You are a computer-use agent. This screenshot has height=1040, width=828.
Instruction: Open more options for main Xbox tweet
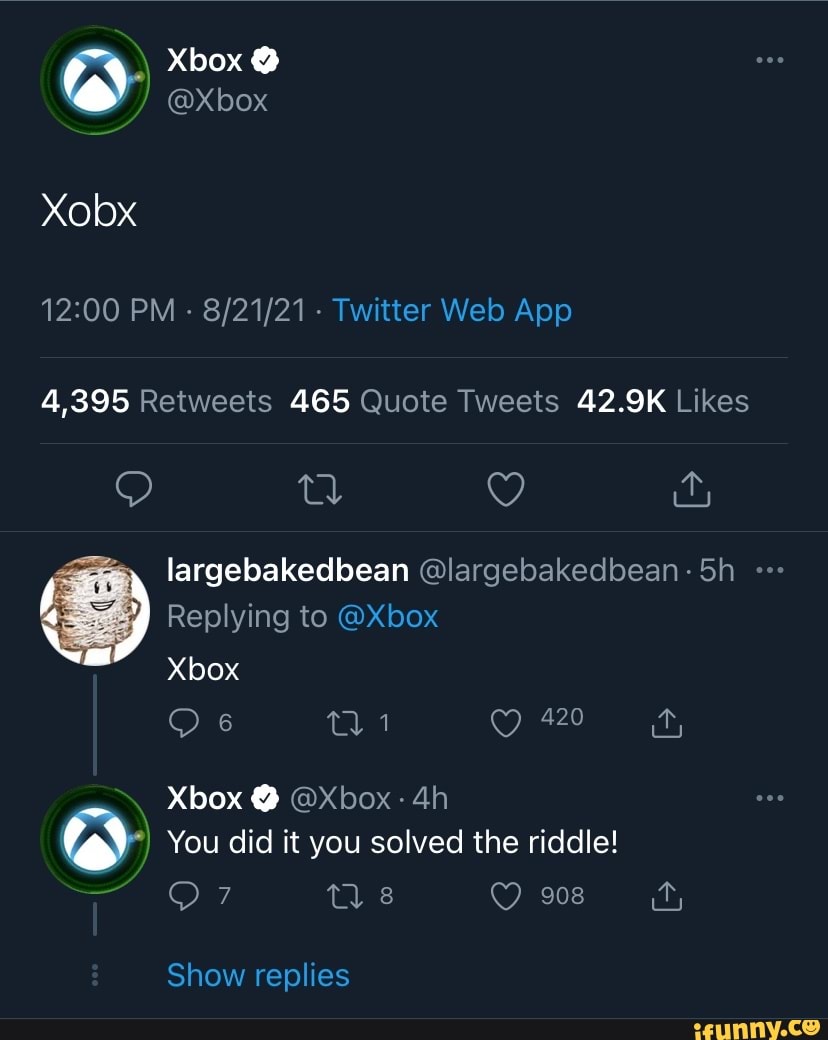770,60
